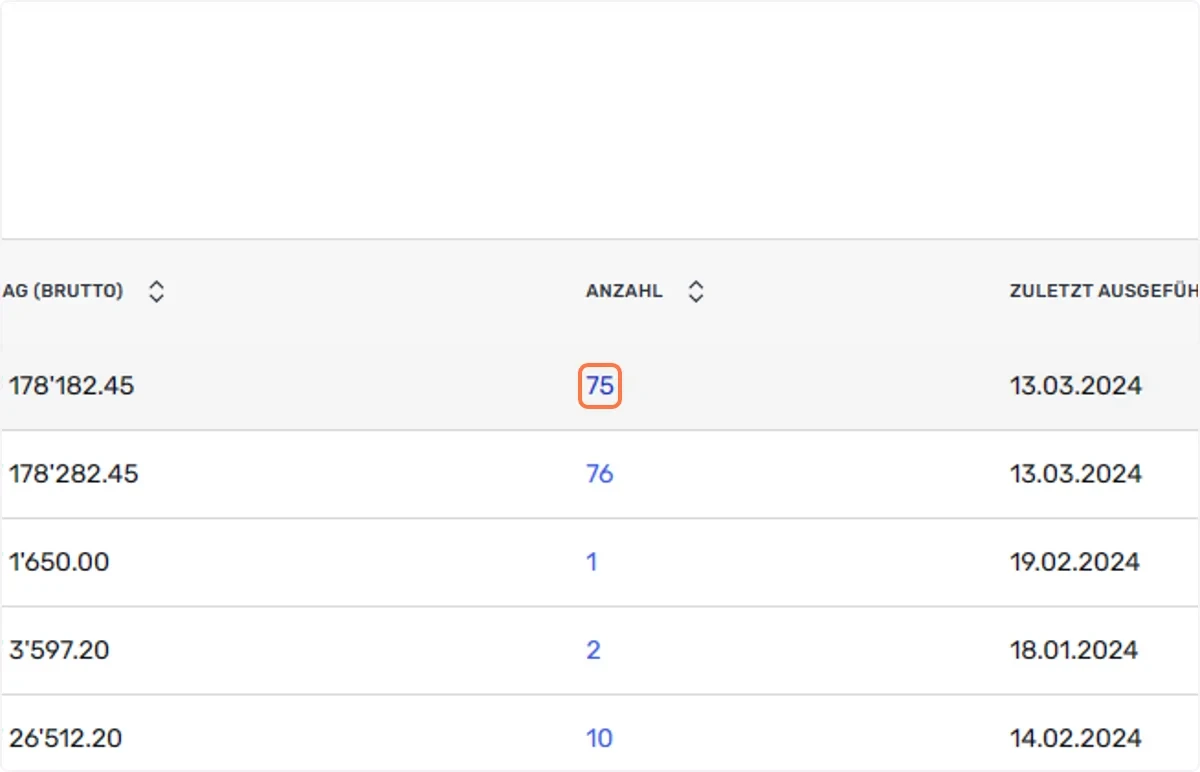Open the count link 75
This screenshot has height=772, width=1200.
pos(600,386)
